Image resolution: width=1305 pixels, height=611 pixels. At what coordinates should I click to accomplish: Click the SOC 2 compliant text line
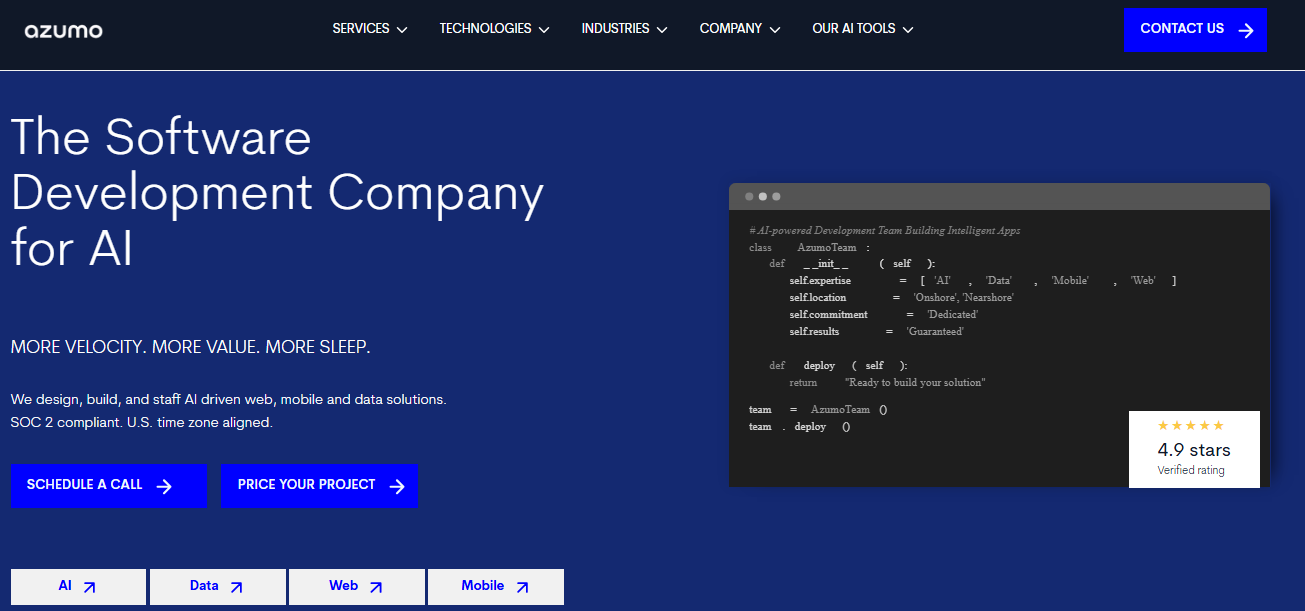coord(142,423)
